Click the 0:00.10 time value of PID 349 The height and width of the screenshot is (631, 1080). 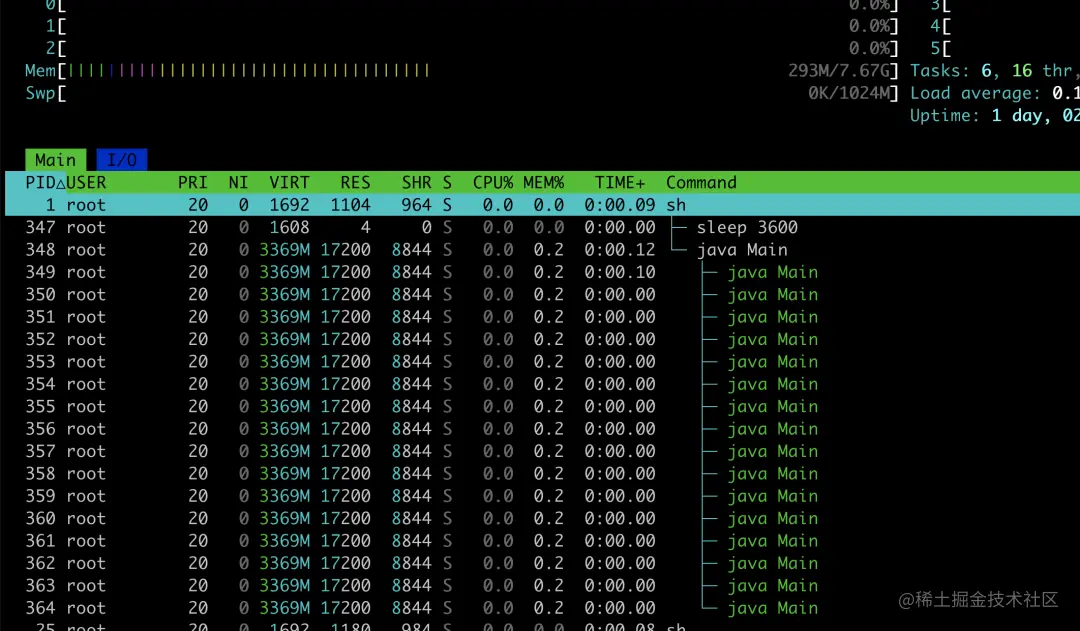[x=620, y=272]
